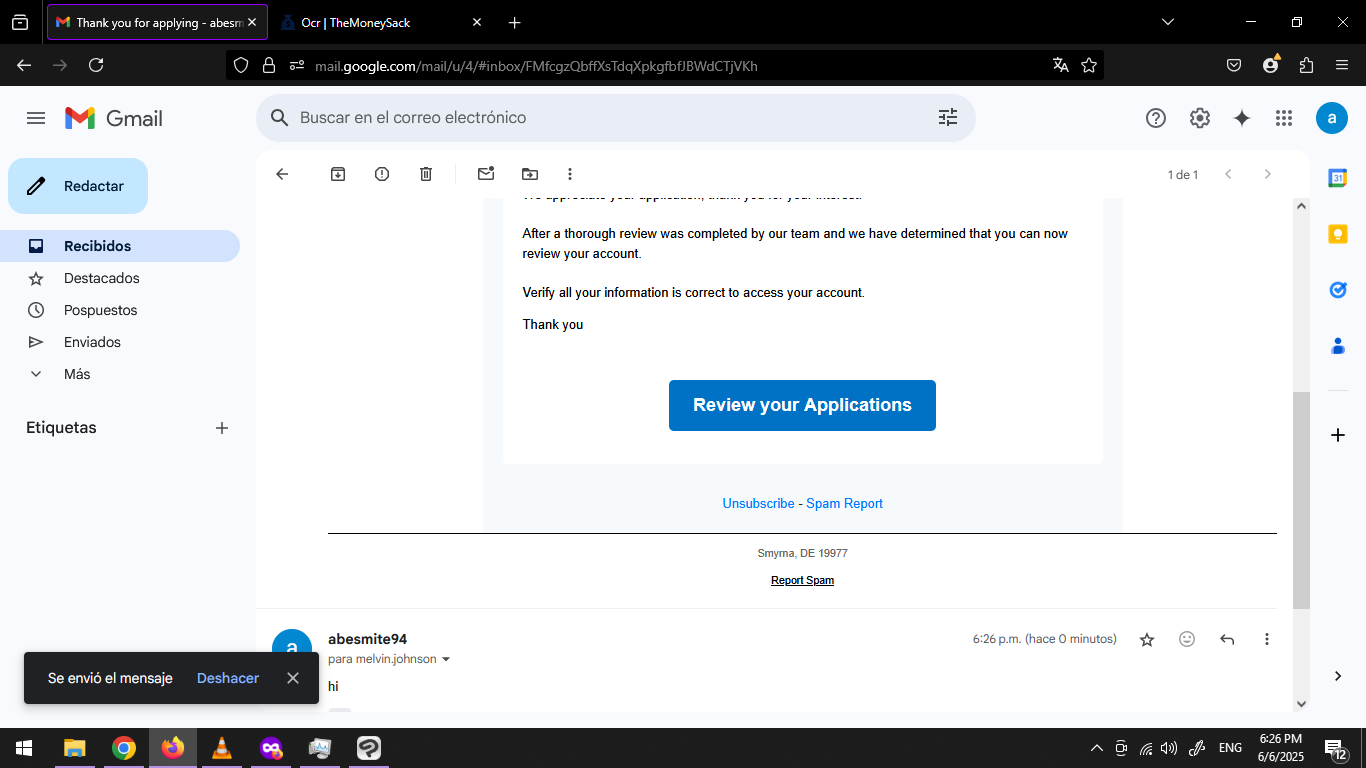The height and width of the screenshot is (768, 1366).
Task: Mark the email as unread
Action: [486, 174]
